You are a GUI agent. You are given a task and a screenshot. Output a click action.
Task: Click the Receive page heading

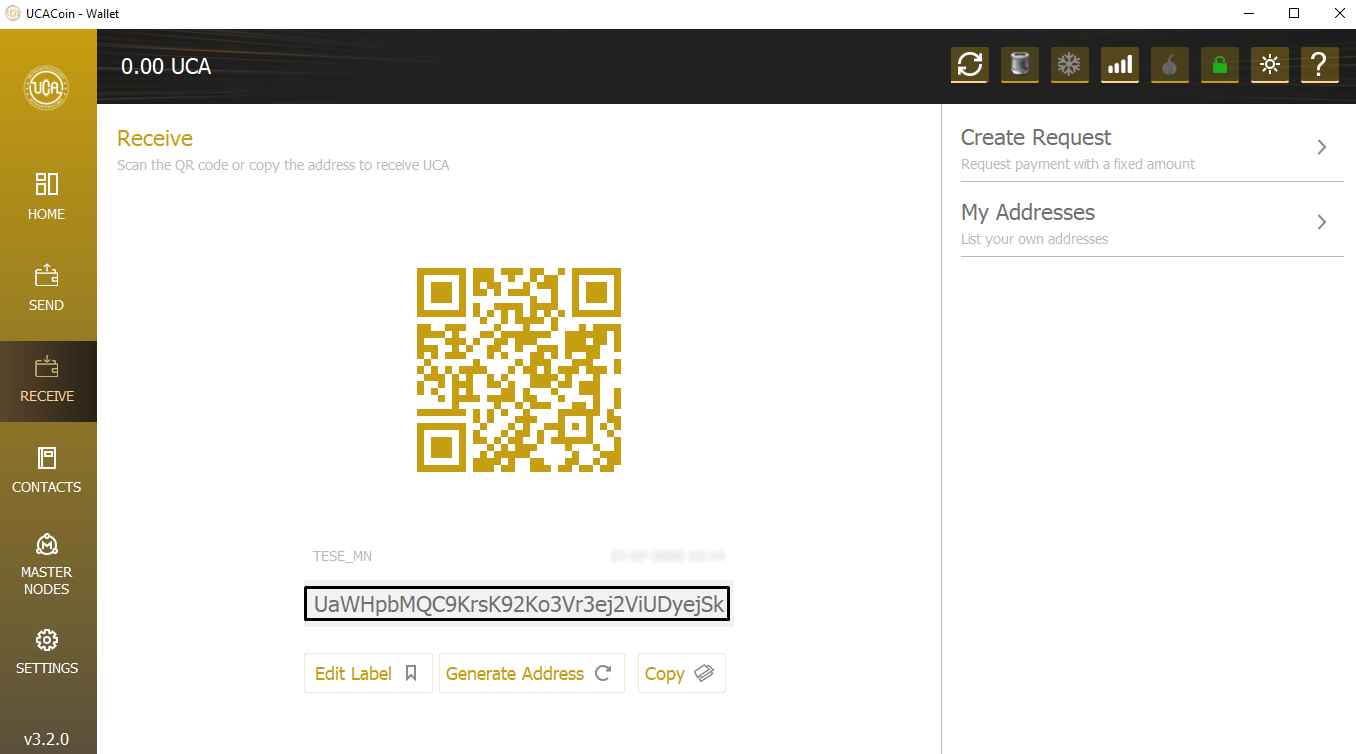[155, 138]
